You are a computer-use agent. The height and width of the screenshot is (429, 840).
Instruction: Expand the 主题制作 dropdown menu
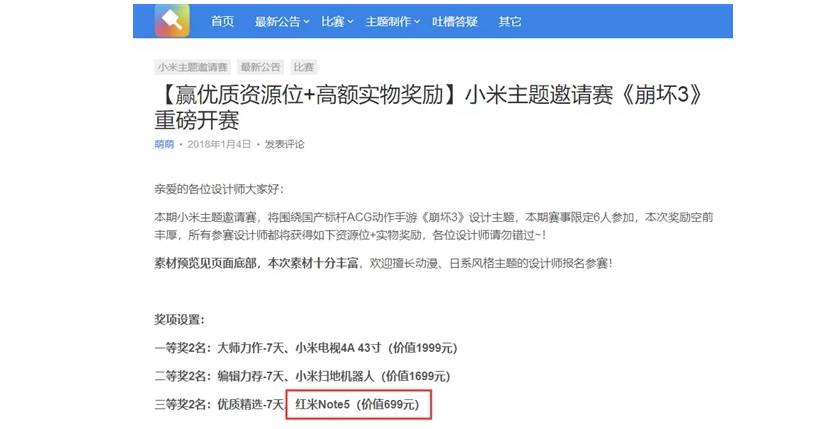coord(393,21)
